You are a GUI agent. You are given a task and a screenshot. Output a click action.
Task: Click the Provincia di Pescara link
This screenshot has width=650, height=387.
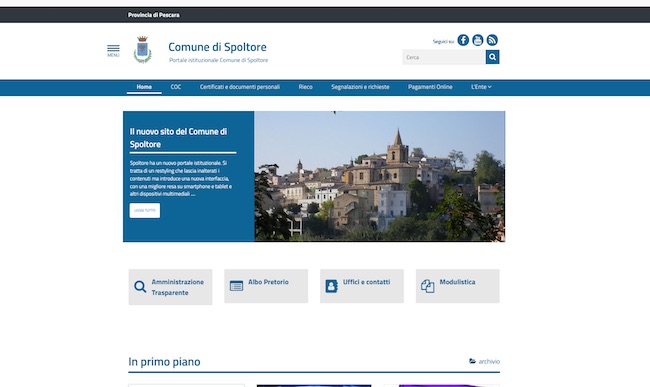click(x=154, y=15)
